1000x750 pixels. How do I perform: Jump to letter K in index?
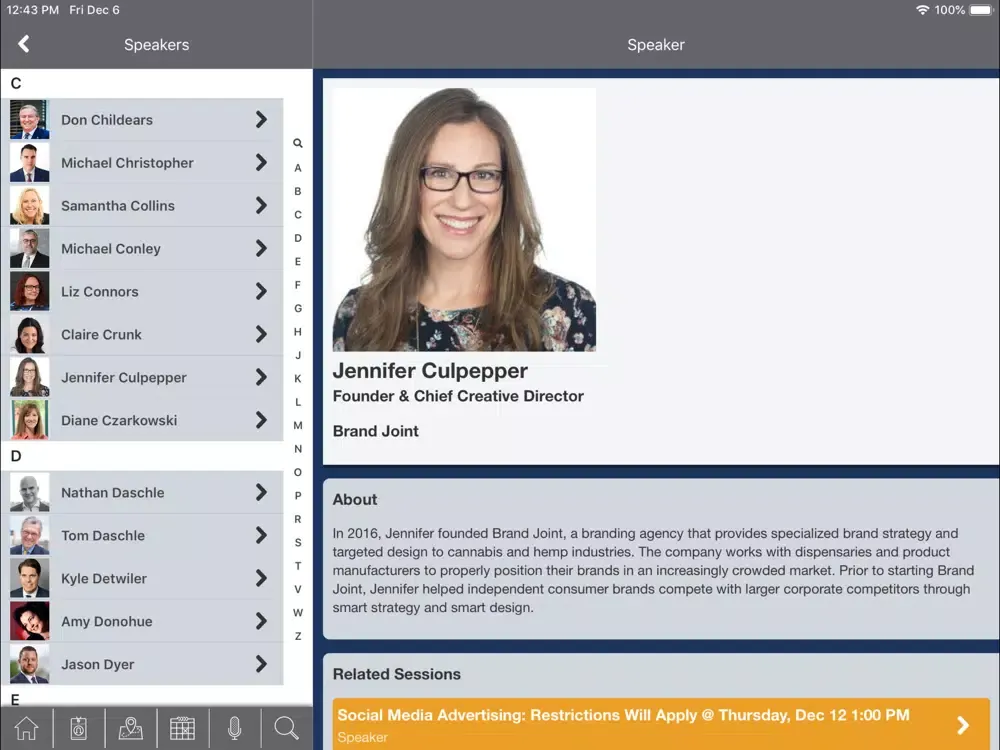[x=298, y=379]
